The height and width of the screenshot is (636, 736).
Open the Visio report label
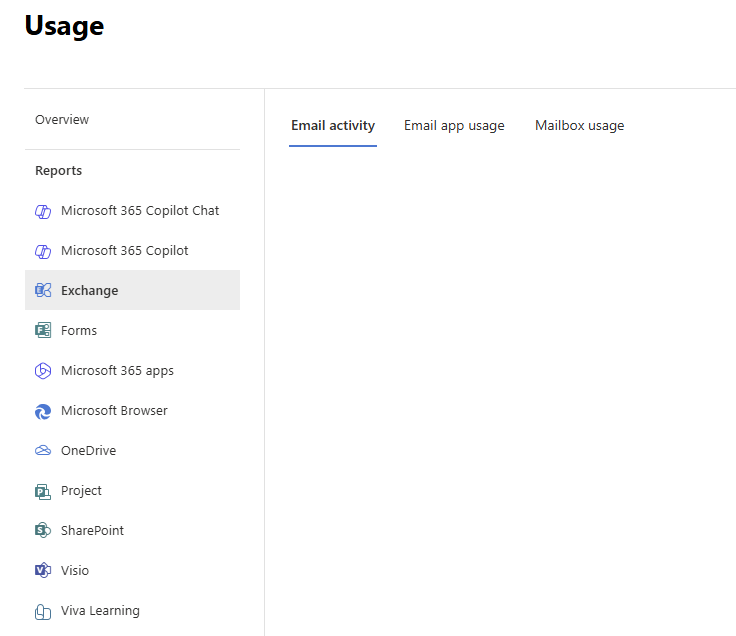pyautogui.click(x=75, y=570)
